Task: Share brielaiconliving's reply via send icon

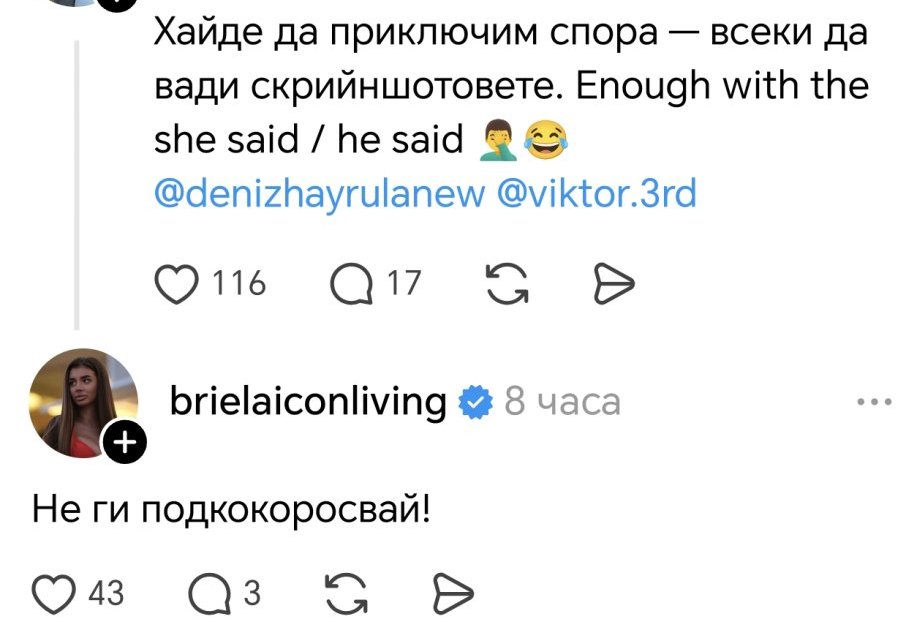Action: point(452,594)
